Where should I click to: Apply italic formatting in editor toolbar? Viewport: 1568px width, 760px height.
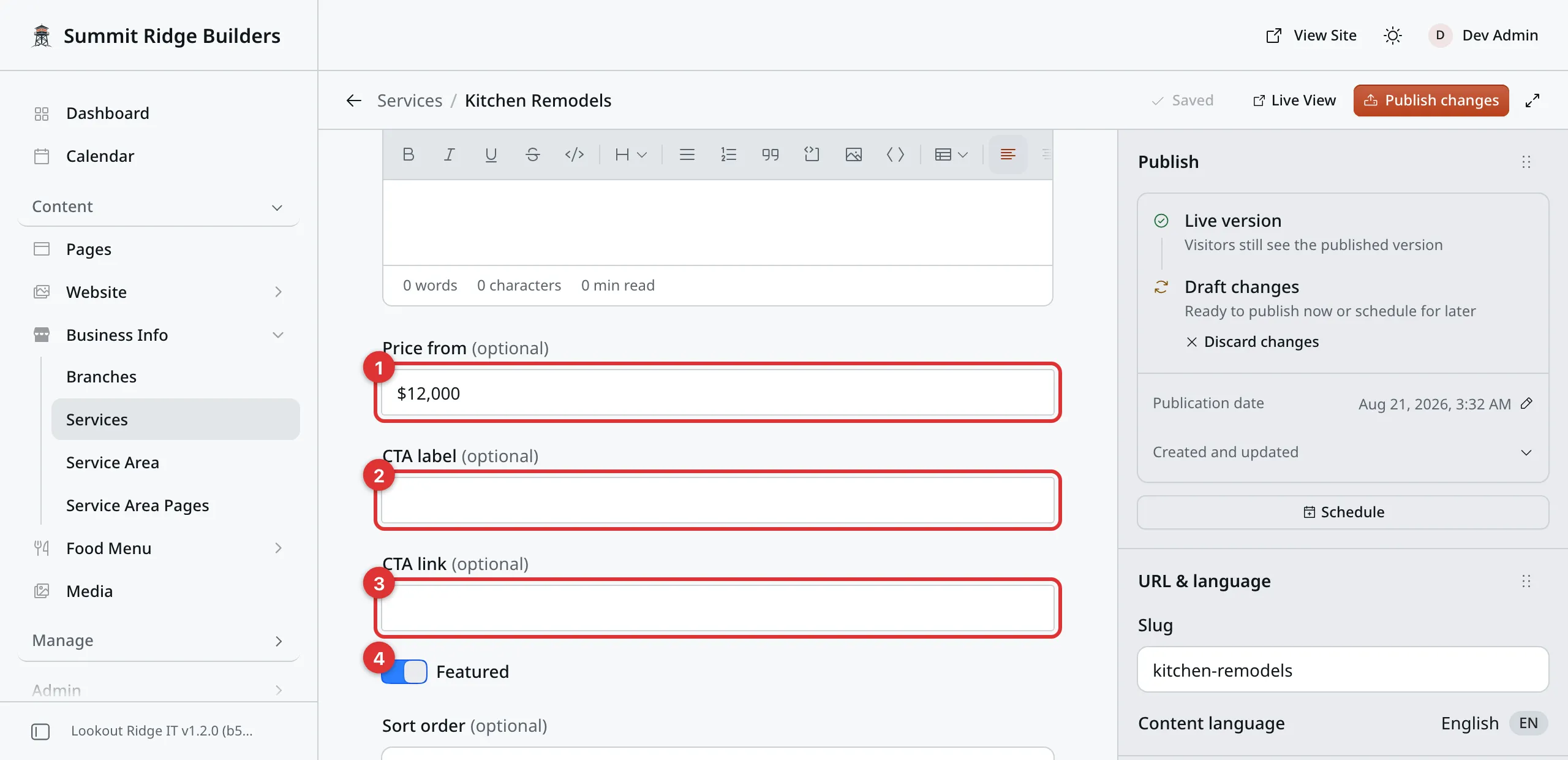click(449, 154)
